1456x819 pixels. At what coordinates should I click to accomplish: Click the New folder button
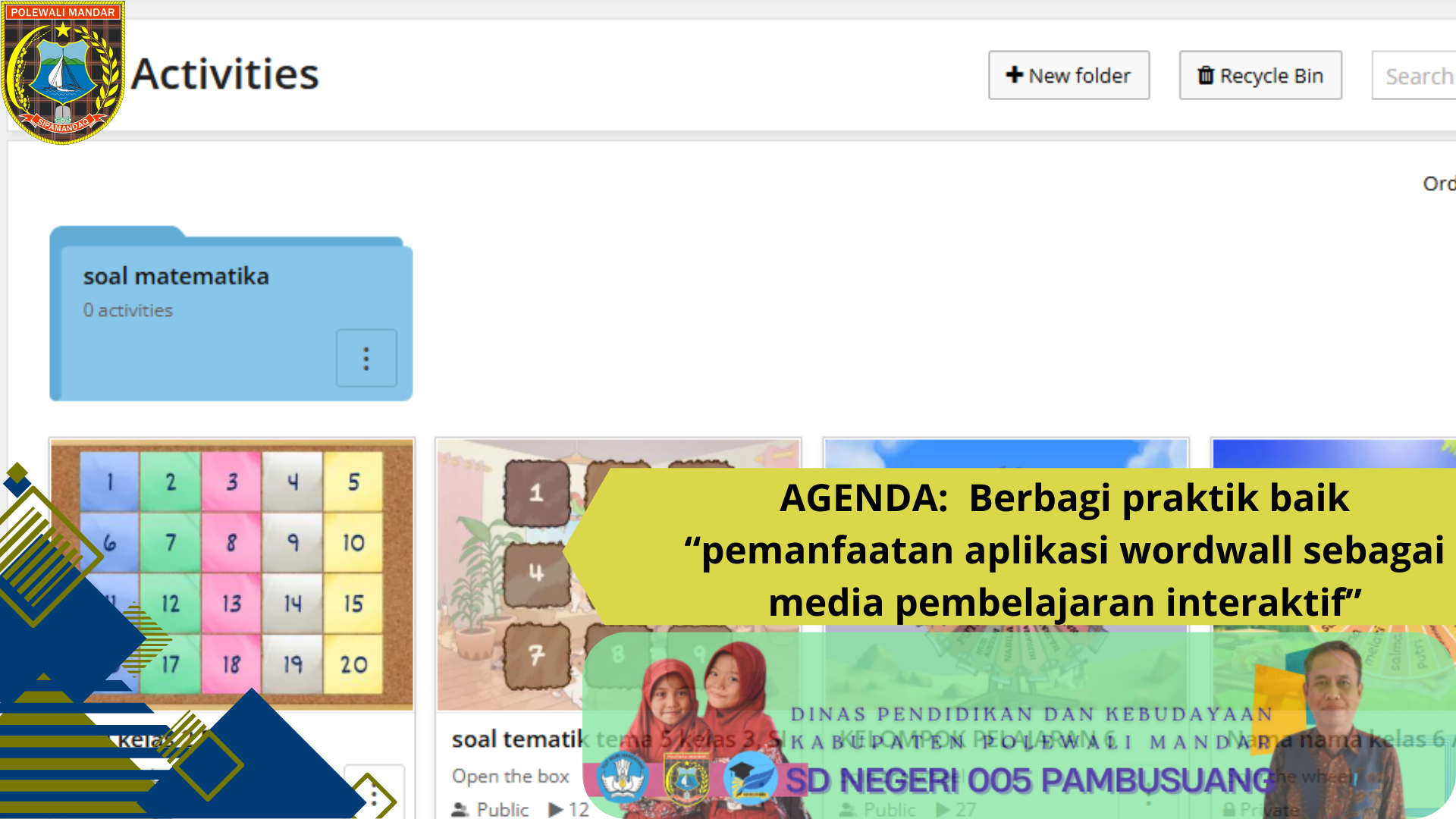1068,75
